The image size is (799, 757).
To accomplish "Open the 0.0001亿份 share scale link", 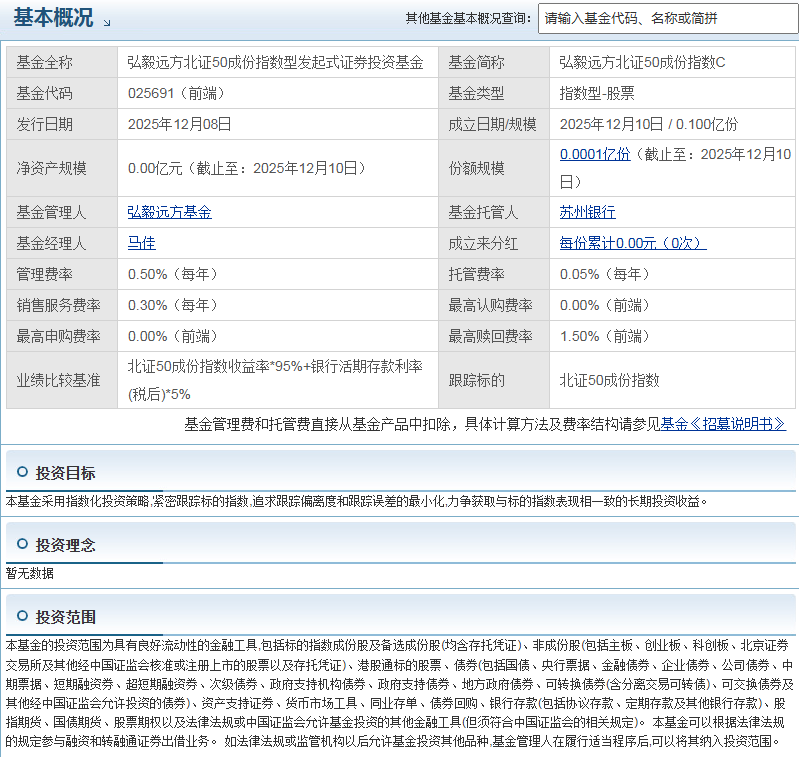I will 595,154.
